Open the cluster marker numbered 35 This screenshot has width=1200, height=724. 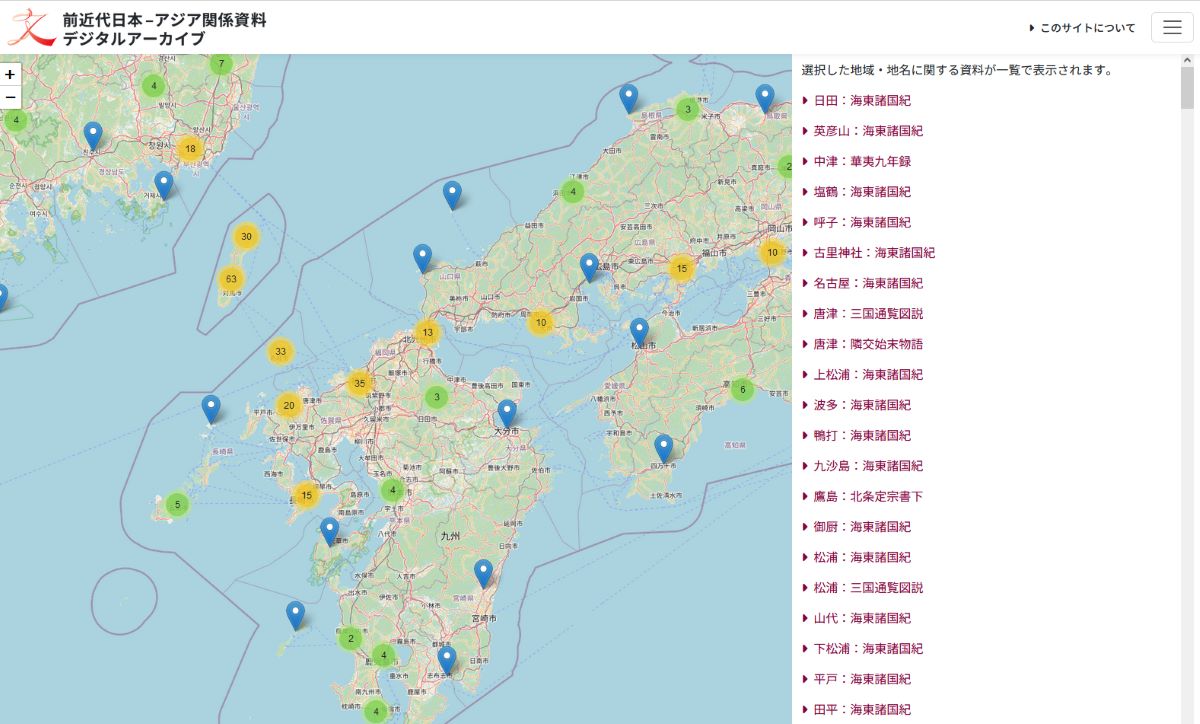tap(359, 383)
